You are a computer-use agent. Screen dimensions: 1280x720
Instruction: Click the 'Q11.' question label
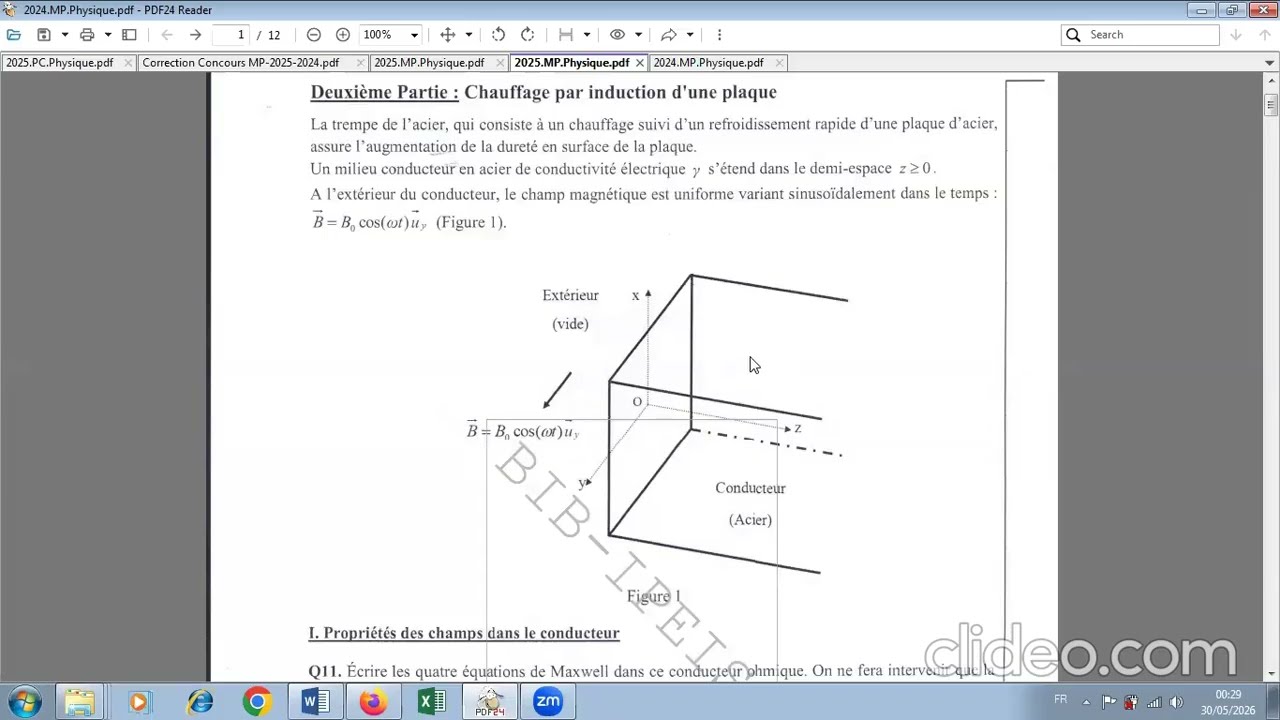click(325, 672)
